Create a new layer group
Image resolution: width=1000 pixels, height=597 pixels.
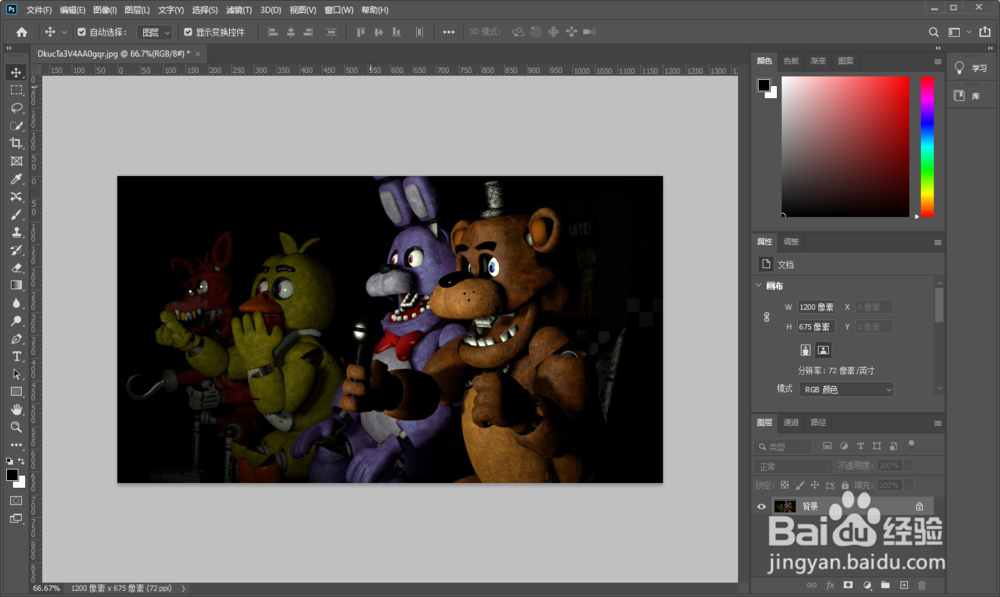tap(885, 585)
